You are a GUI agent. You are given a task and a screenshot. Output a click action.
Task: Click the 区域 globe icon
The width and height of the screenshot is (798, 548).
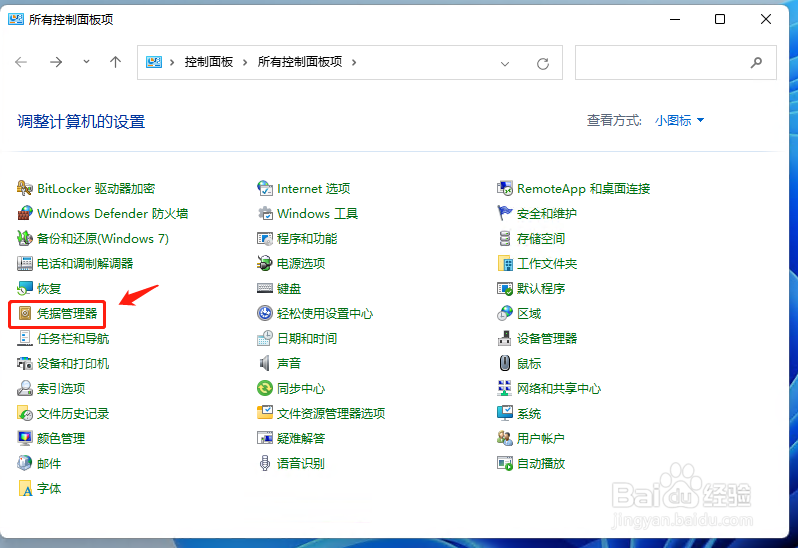(505, 313)
